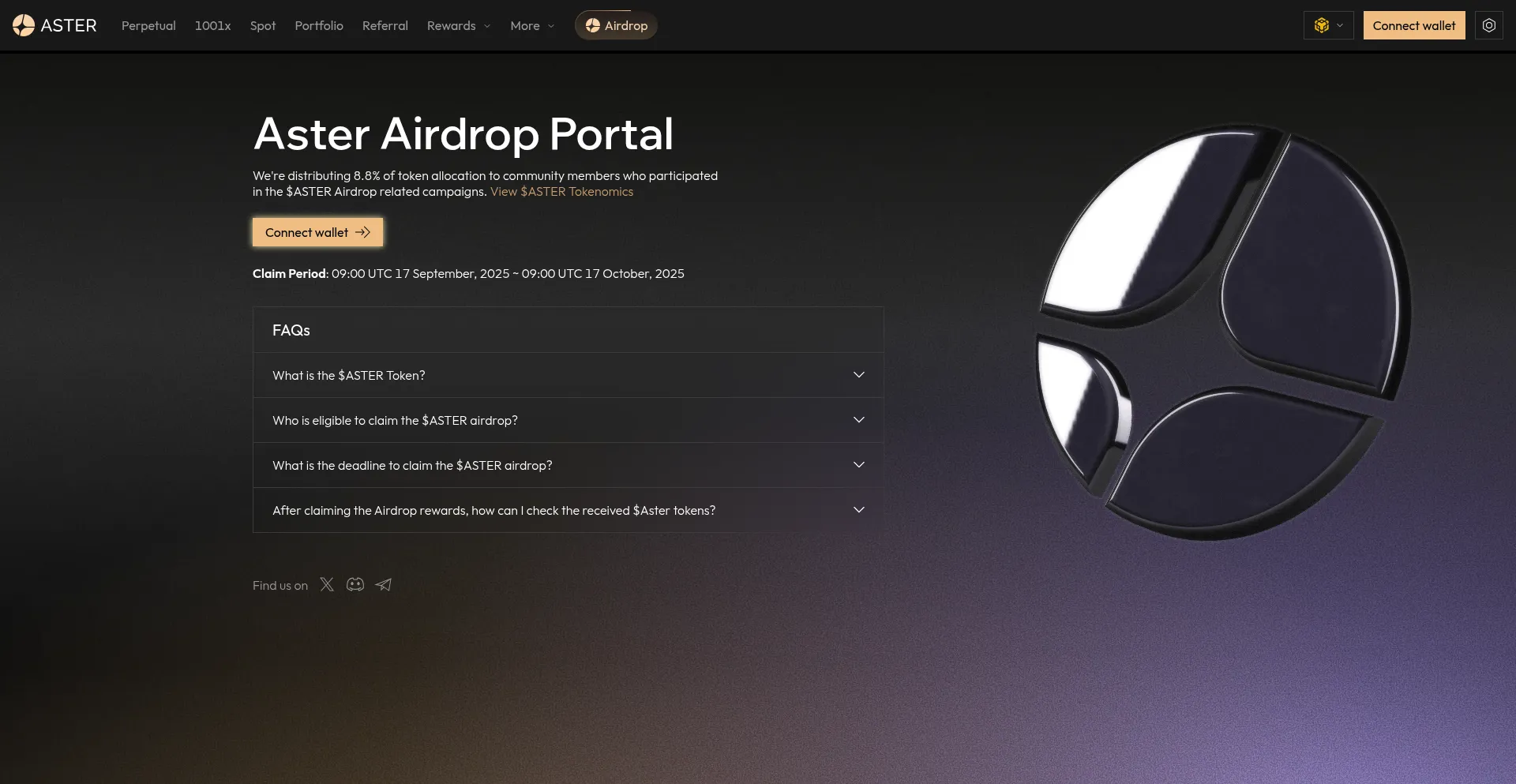Expand "What is the $ASTER Token?" FAQ
Image resolution: width=1516 pixels, height=784 pixels.
tap(568, 375)
